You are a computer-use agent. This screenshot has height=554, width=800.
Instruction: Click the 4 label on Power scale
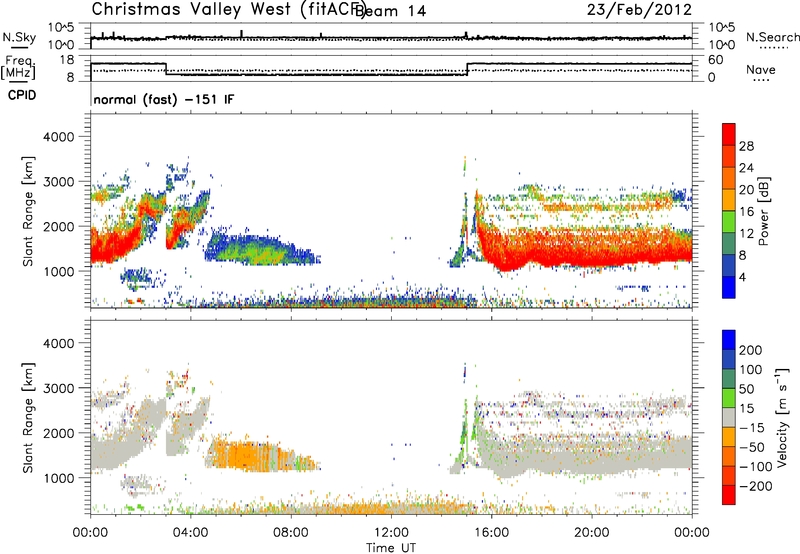(742, 277)
